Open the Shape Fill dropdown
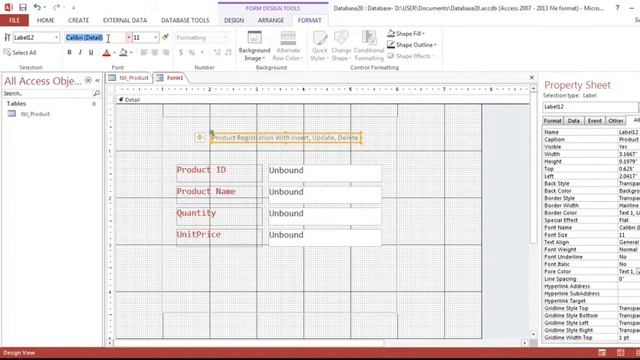The image size is (640, 360). coord(406,33)
